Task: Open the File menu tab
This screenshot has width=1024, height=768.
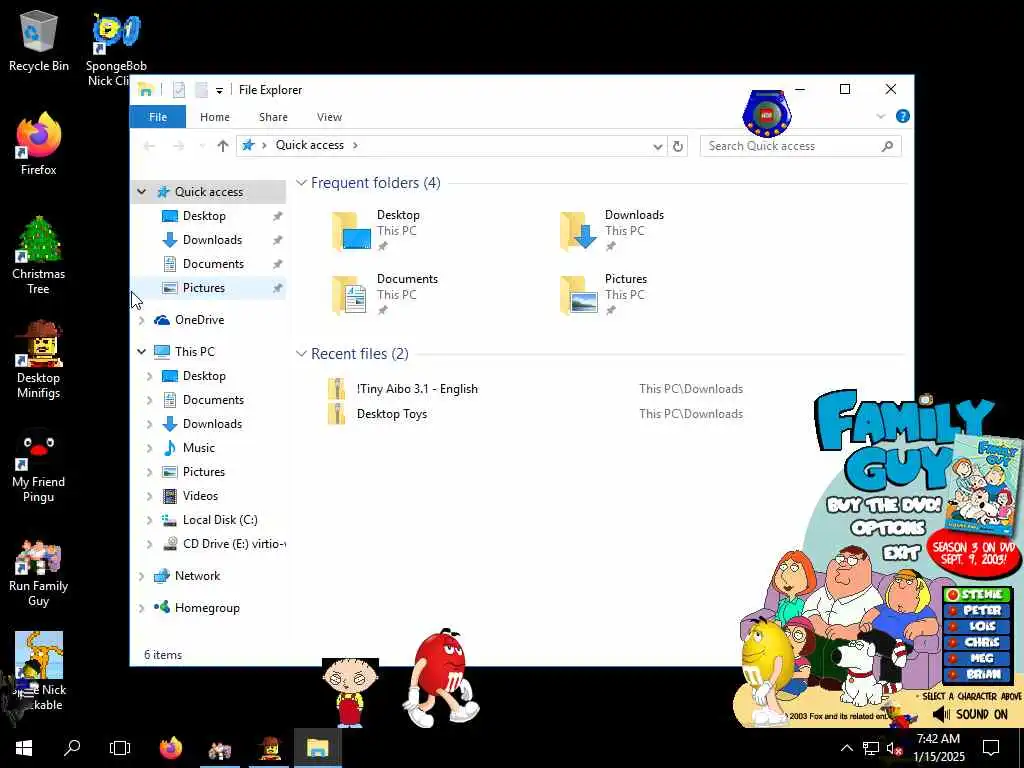Action: tap(157, 117)
